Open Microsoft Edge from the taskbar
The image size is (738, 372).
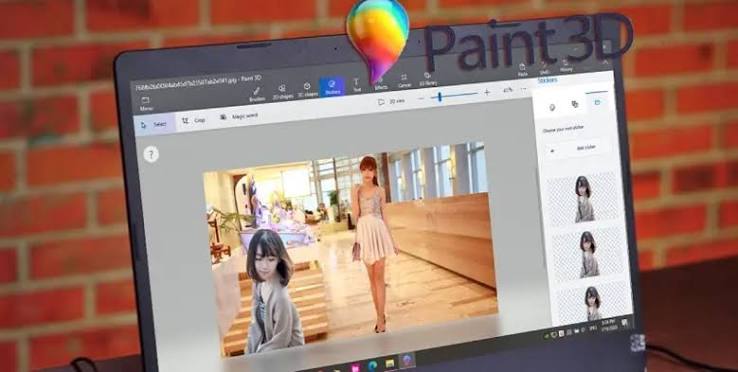[372, 365]
